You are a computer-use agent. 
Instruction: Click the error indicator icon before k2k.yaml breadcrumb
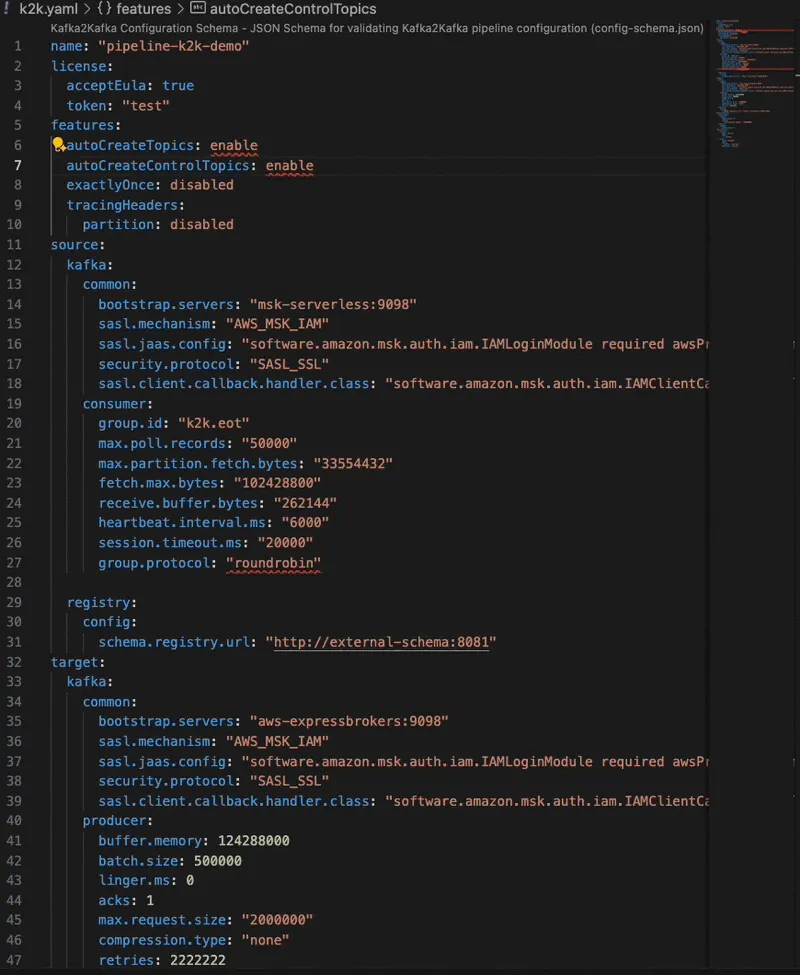click(9, 8)
